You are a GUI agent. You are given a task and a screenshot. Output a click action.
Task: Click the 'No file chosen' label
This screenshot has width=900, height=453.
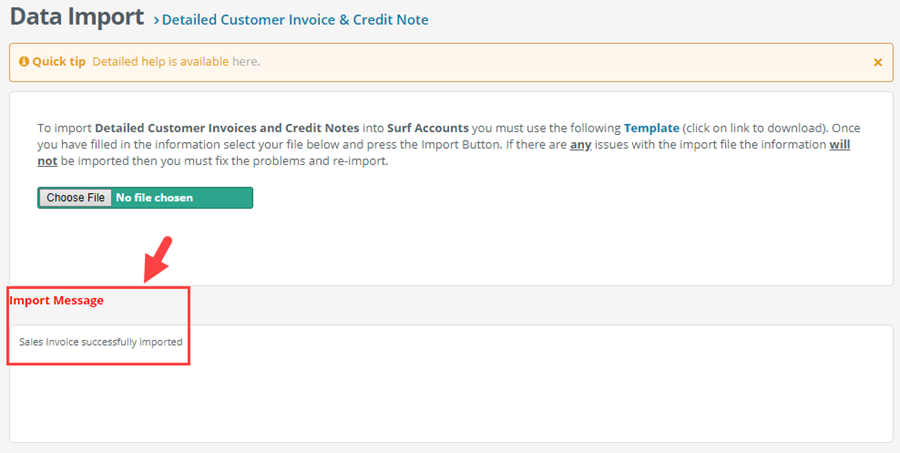154,198
